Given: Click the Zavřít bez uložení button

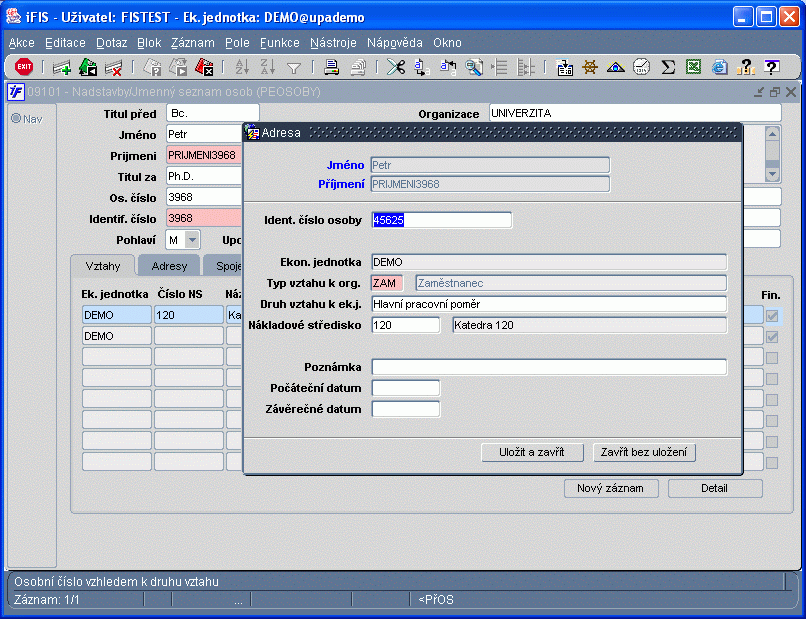Looking at the screenshot, I should pos(644,452).
